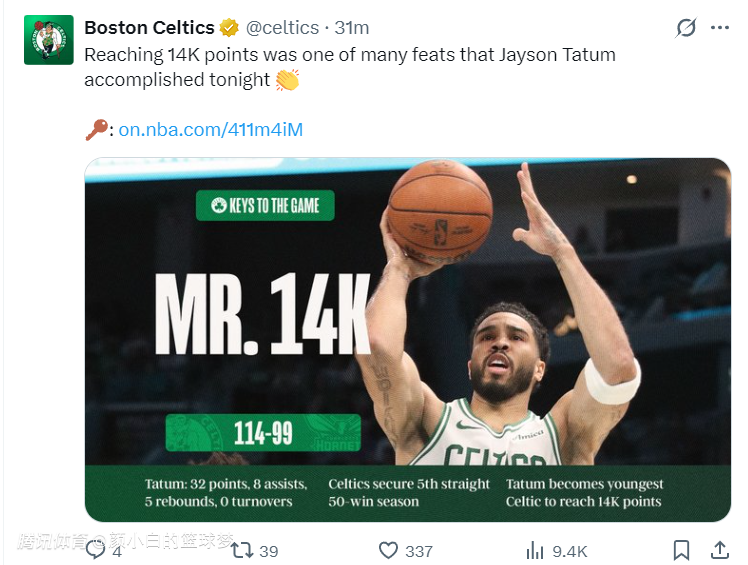Click the 9.4K views count

570,551
